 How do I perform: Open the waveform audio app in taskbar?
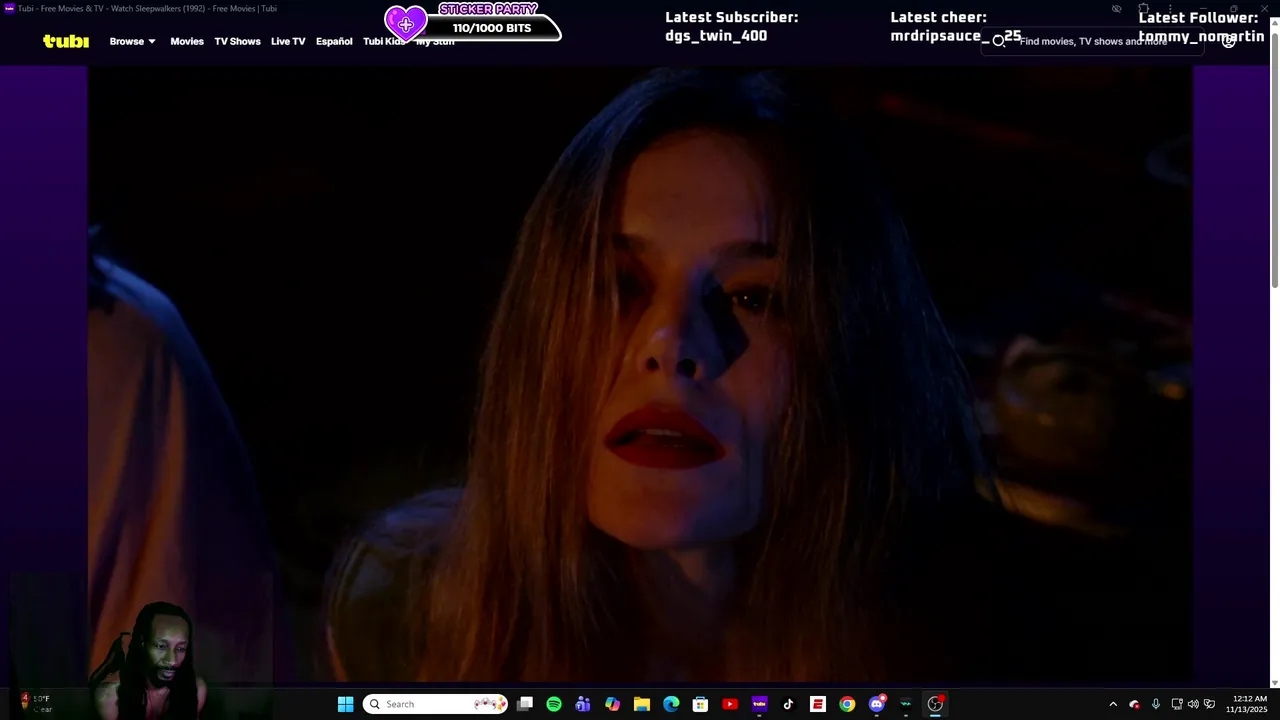[906, 704]
